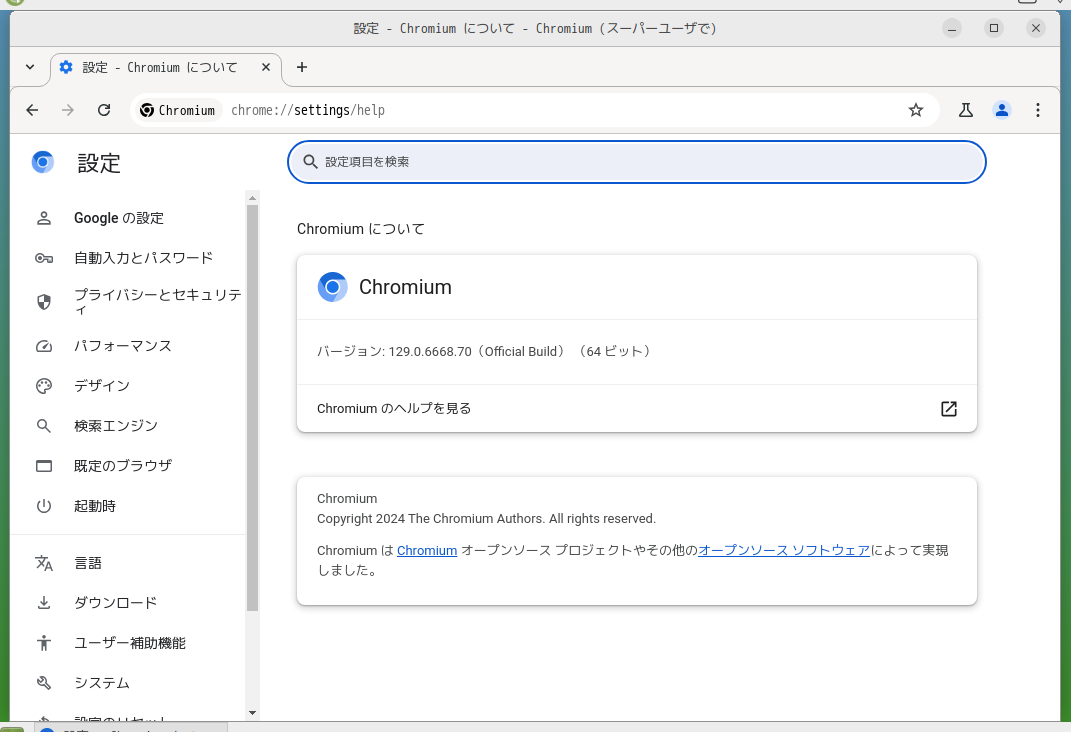Click the Chromium open source project link
The image size is (1071, 732).
point(427,550)
